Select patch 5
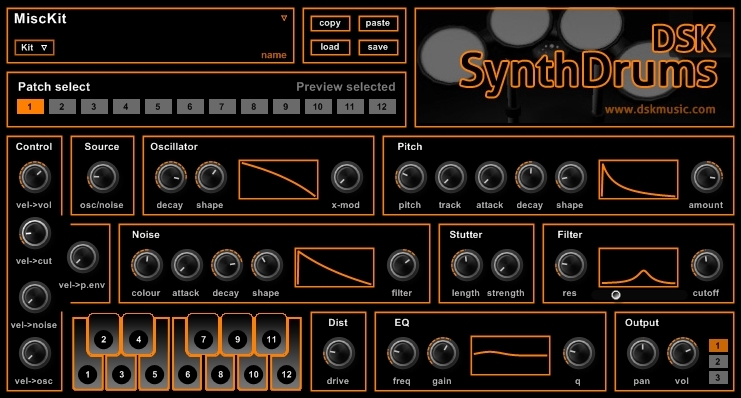This screenshot has height=398, width=741. (158, 107)
